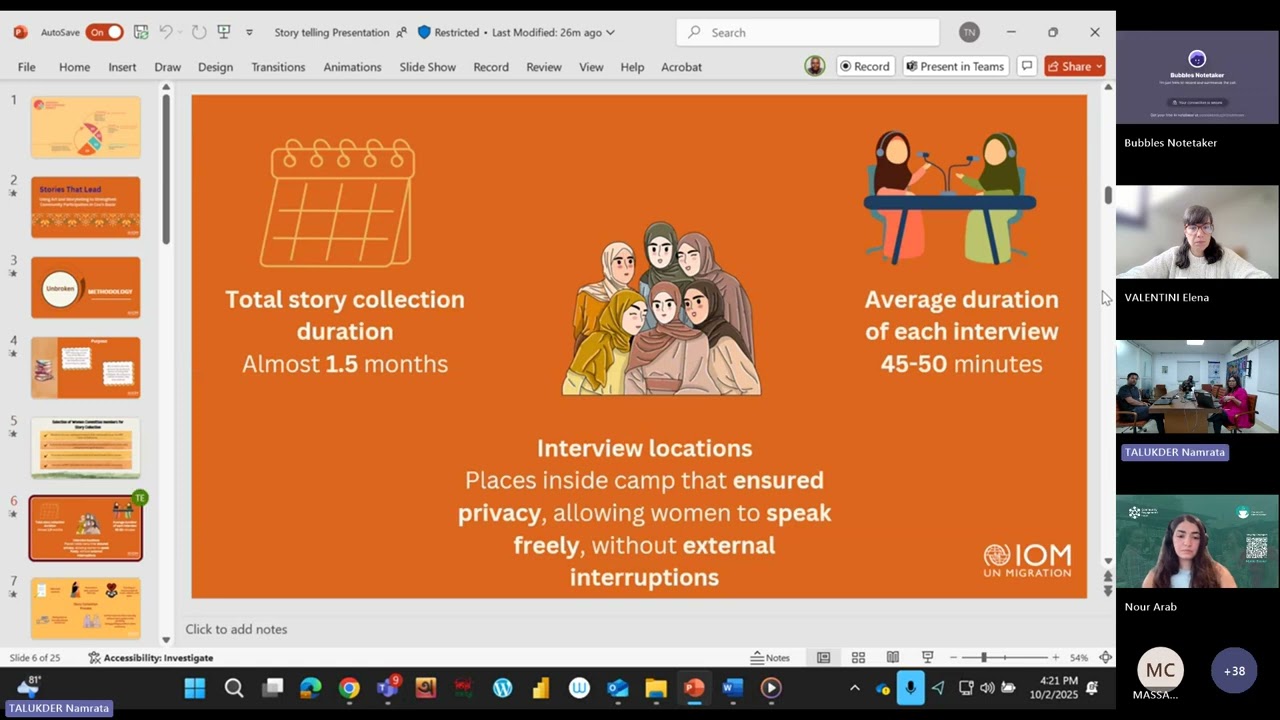The image size is (1280, 720).
Task: Select slide 1 thumbnail
Action: [86, 127]
